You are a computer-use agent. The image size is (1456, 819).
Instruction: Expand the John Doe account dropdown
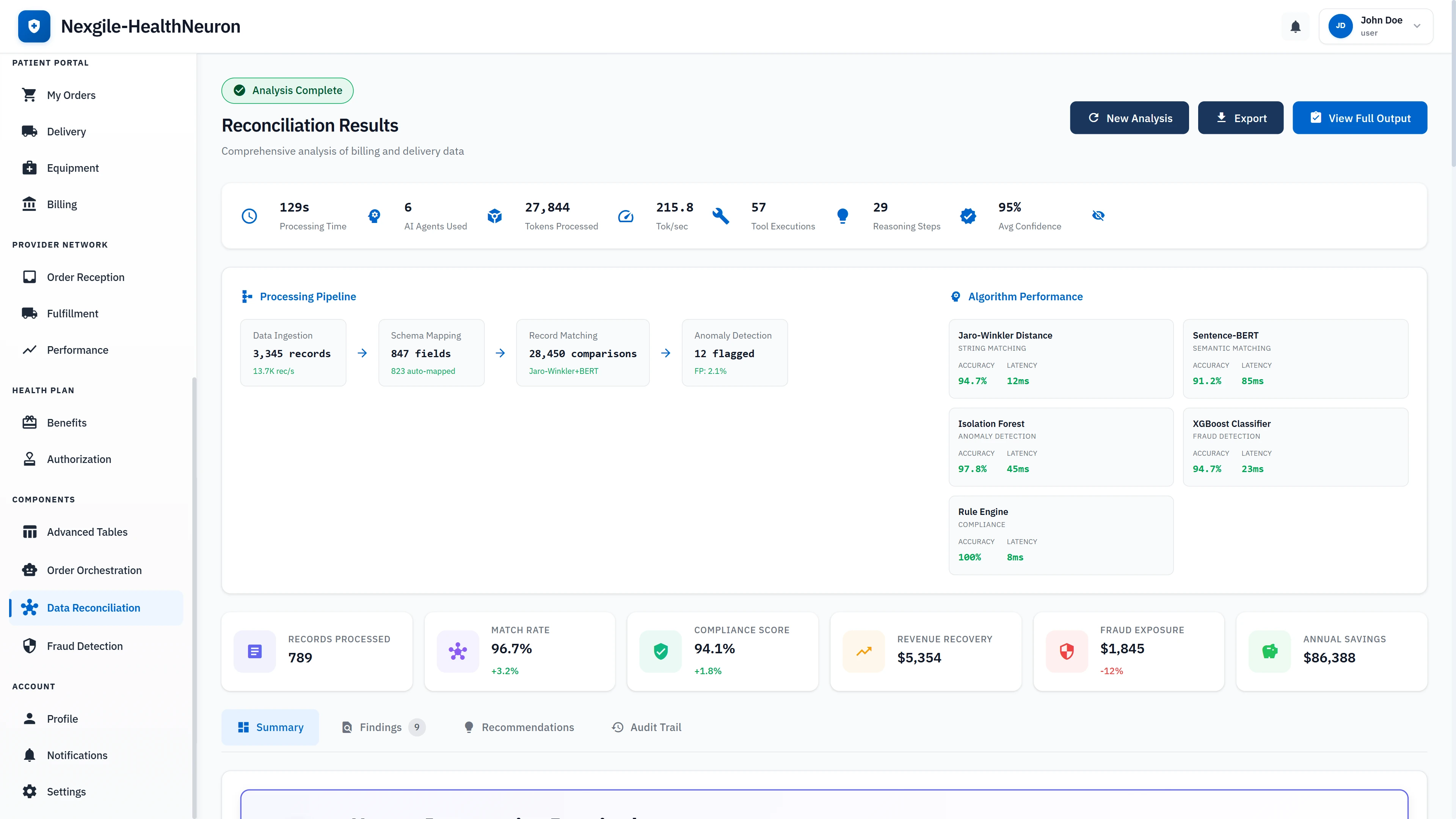tap(1376, 26)
